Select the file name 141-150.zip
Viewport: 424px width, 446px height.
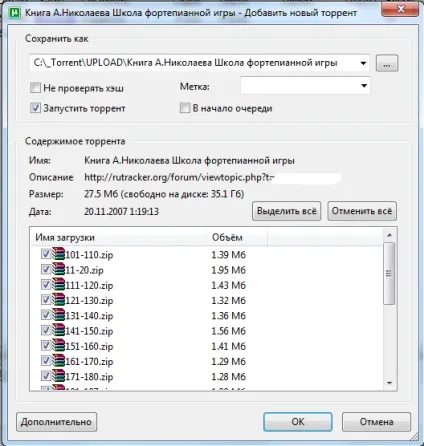89,331
